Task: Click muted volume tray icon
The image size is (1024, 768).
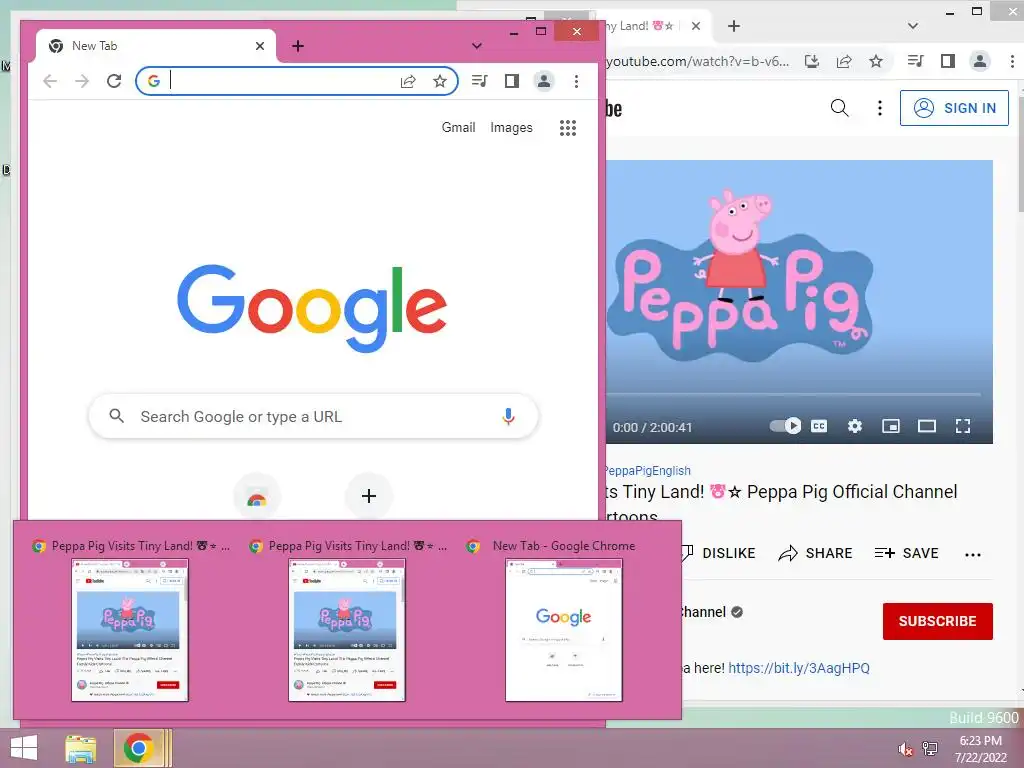Action: click(904, 749)
